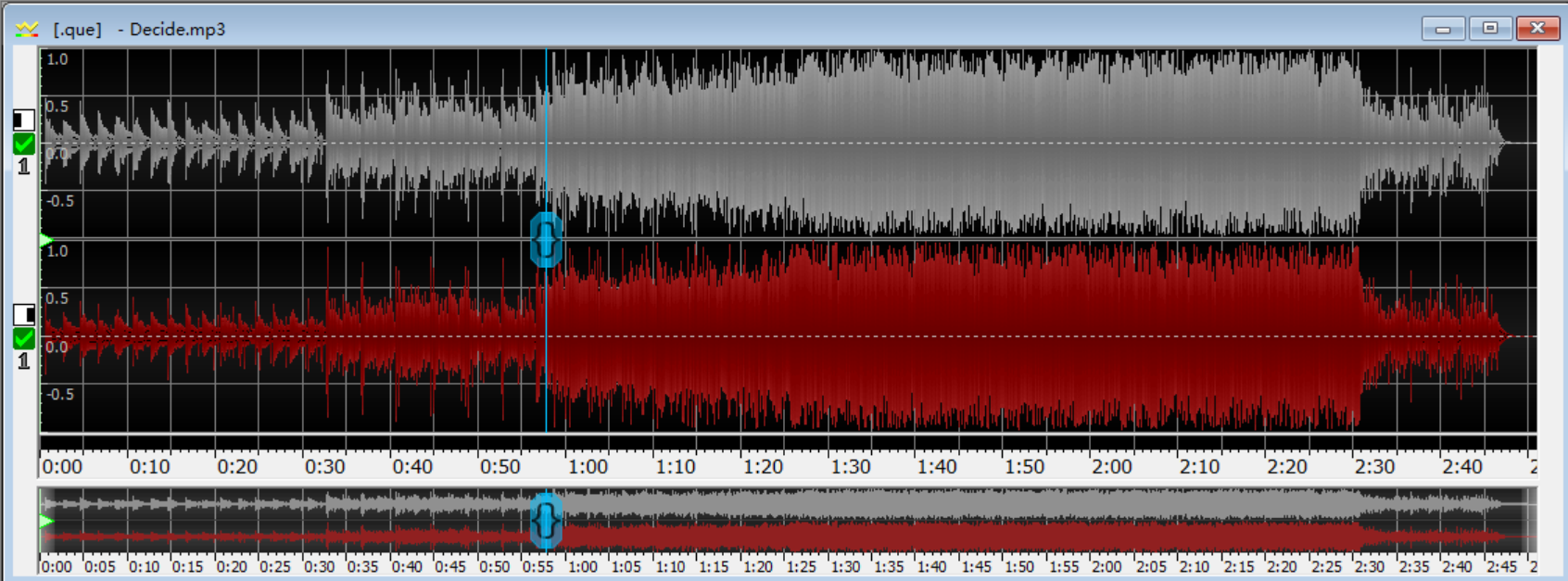Maximize the Decide.mp3 window
The width and height of the screenshot is (1568, 581).
point(1490,29)
